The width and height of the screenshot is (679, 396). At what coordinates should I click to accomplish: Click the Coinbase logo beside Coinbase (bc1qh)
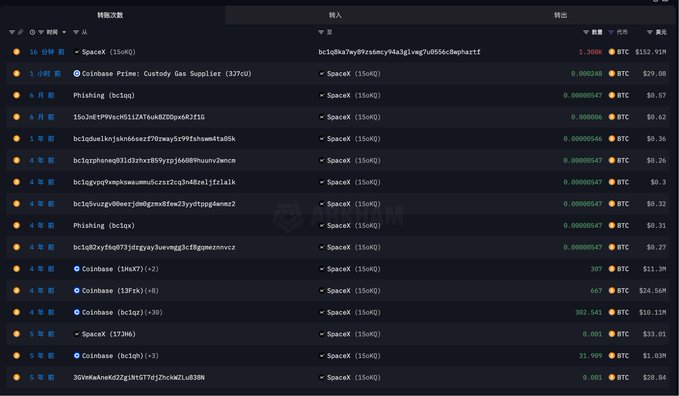point(77,356)
